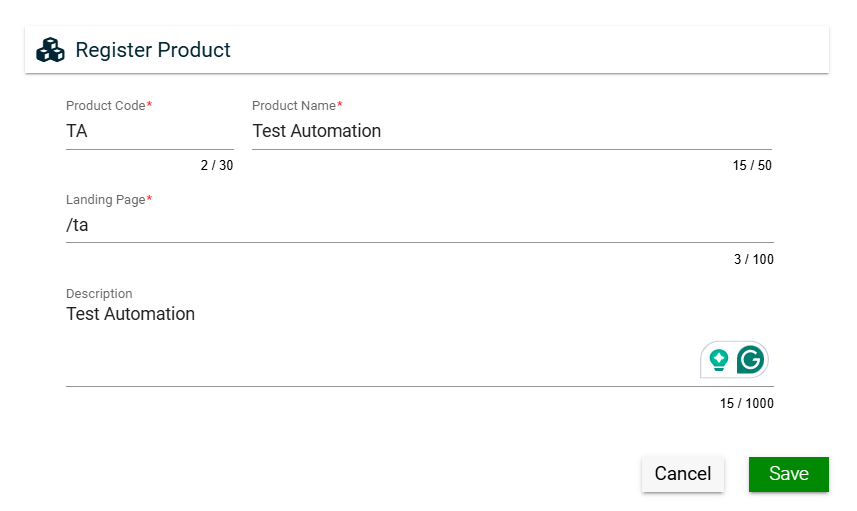Click the 15 / 1000 character counter
This screenshot has width=857, height=511.
[x=746, y=404]
